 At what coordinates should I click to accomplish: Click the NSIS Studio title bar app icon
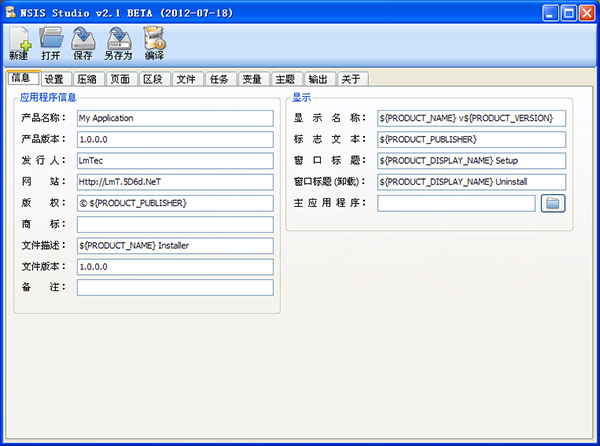pyautogui.click(x=11, y=12)
